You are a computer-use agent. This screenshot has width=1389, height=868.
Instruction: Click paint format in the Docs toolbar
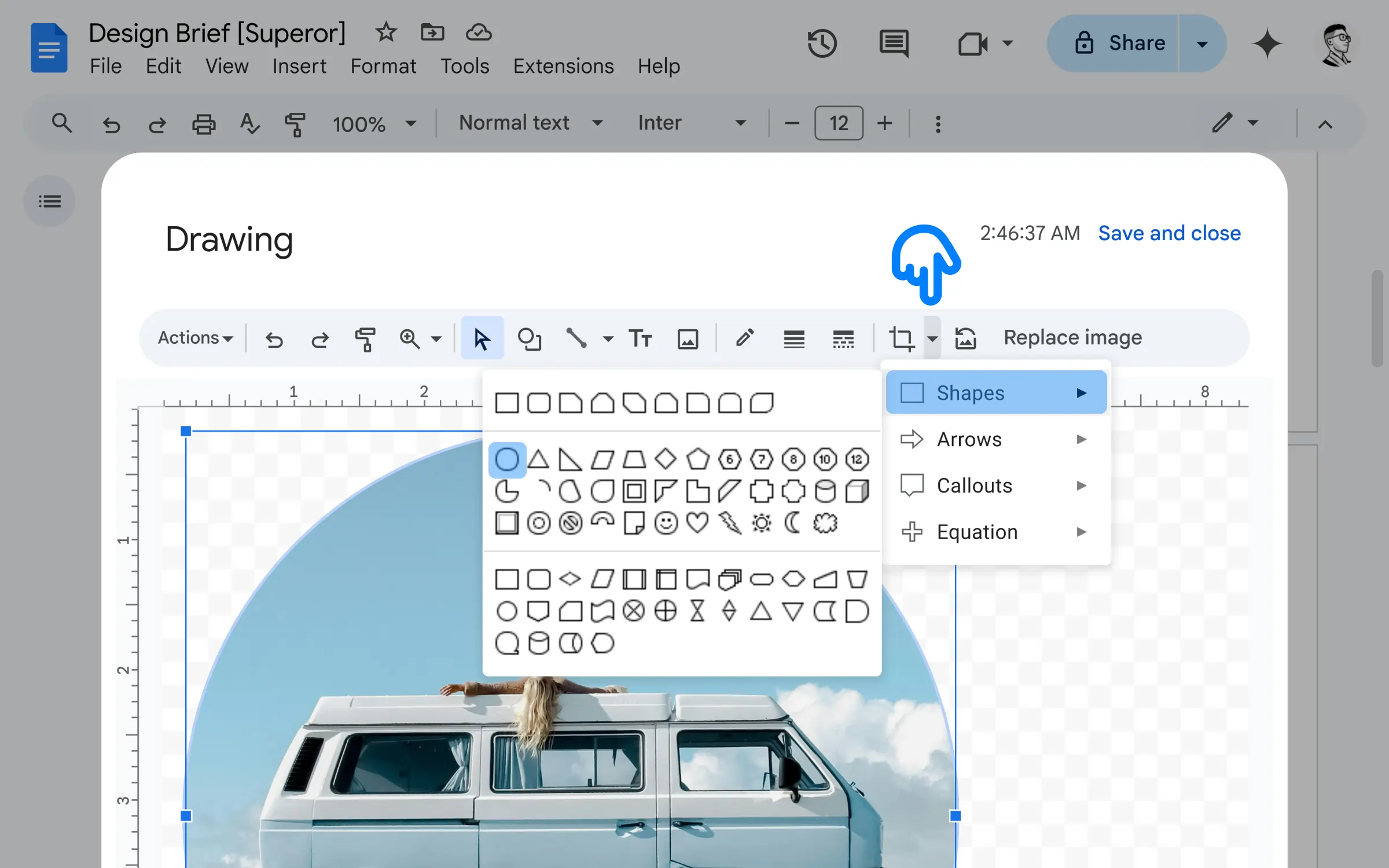[x=295, y=124]
